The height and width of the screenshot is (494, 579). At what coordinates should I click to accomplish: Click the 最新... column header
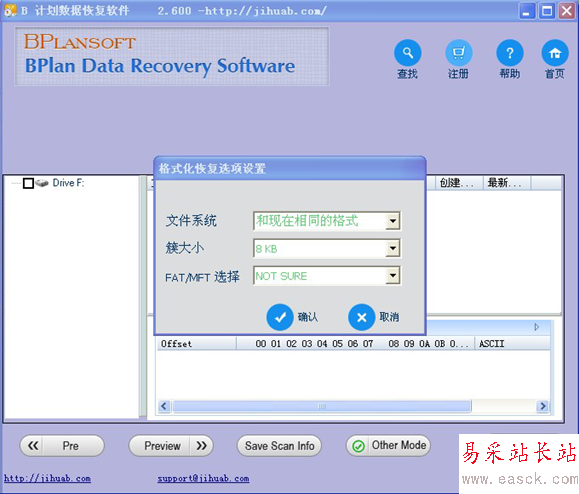(x=507, y=183)
